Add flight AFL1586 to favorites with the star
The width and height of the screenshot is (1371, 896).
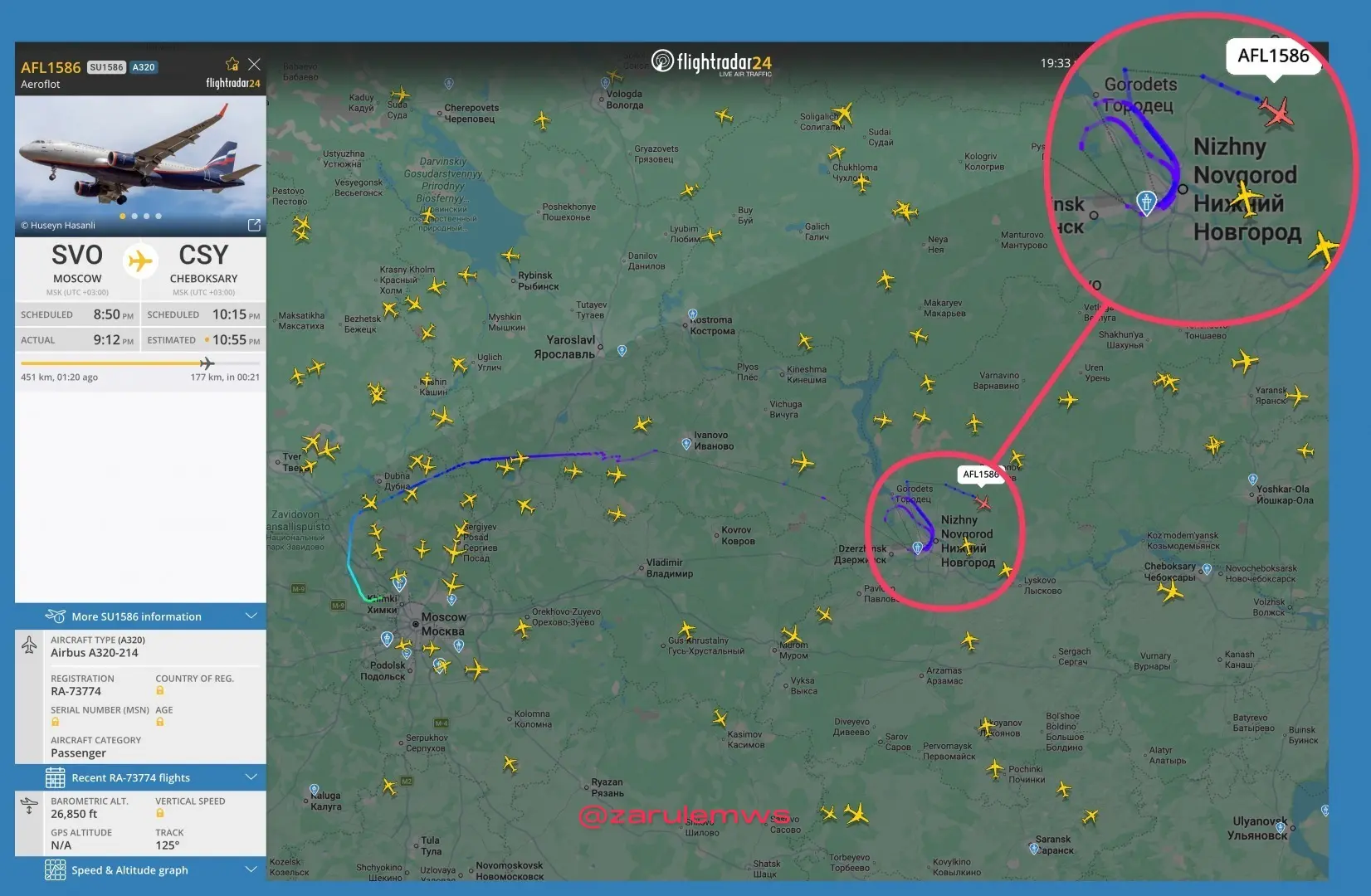(232, 64)
